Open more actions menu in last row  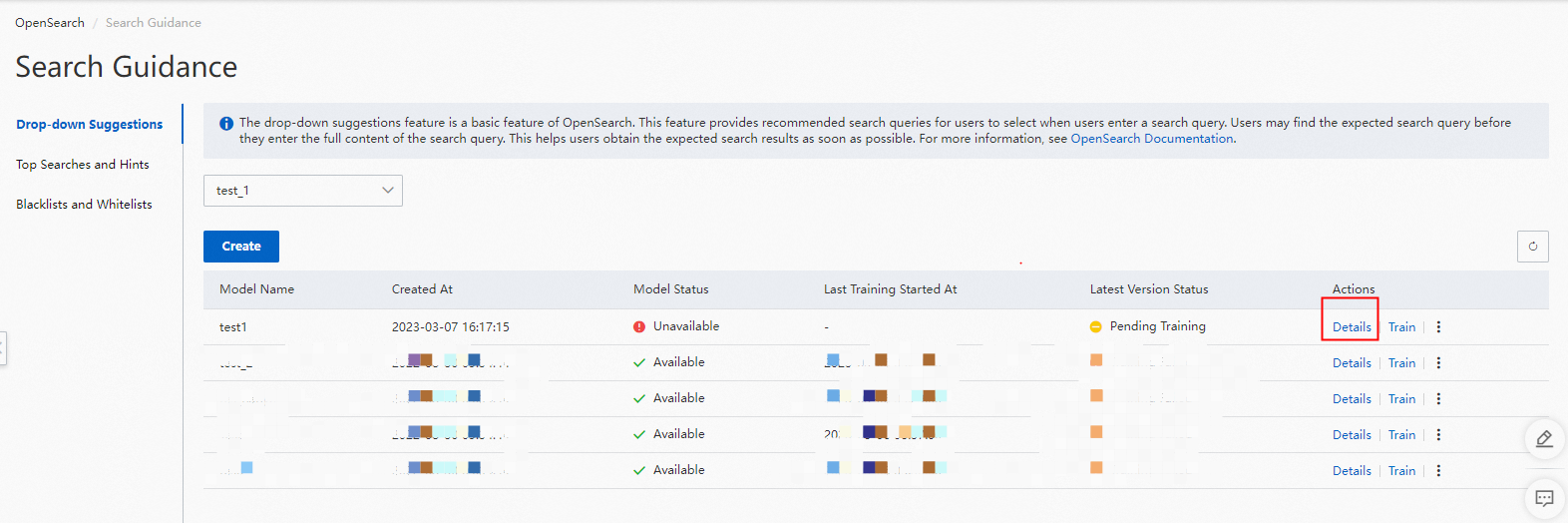(1438, 471)
